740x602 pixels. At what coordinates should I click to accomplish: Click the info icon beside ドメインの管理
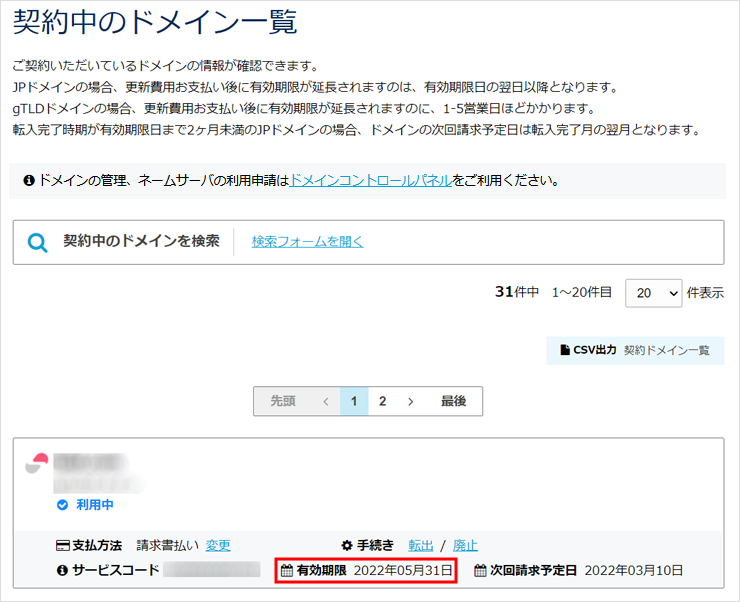tap(29, 180)
